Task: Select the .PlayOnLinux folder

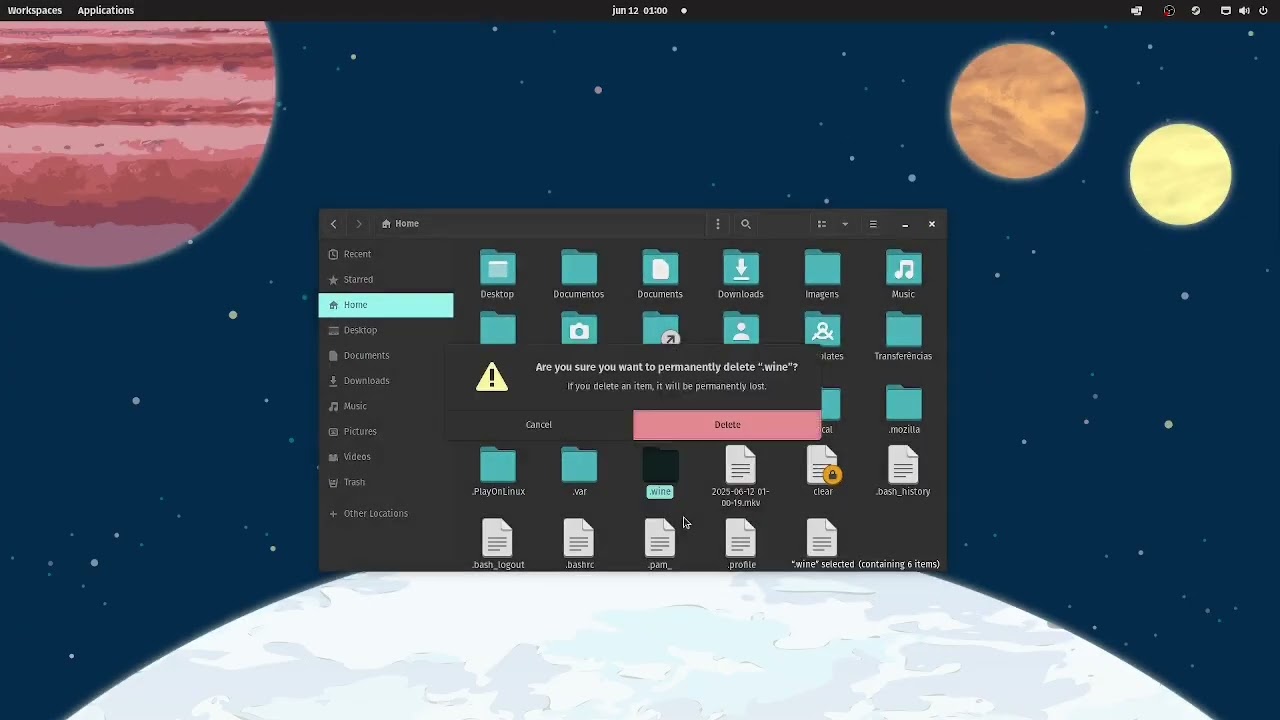Action: 497,466
